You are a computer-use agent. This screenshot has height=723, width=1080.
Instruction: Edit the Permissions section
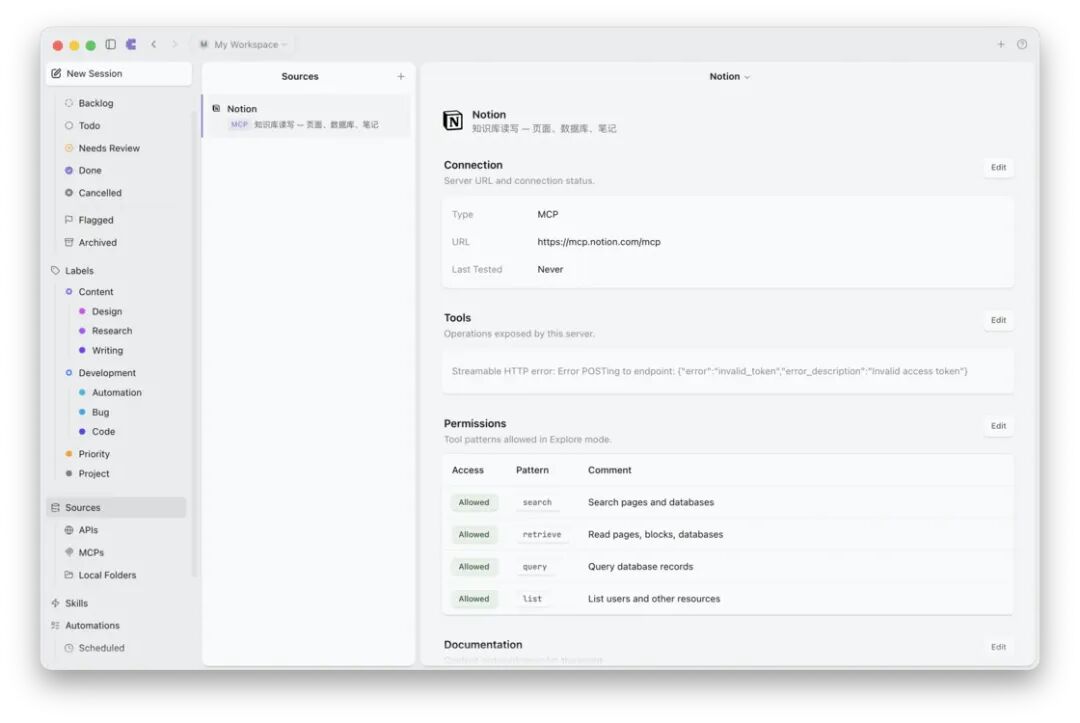tap(998, 426)
